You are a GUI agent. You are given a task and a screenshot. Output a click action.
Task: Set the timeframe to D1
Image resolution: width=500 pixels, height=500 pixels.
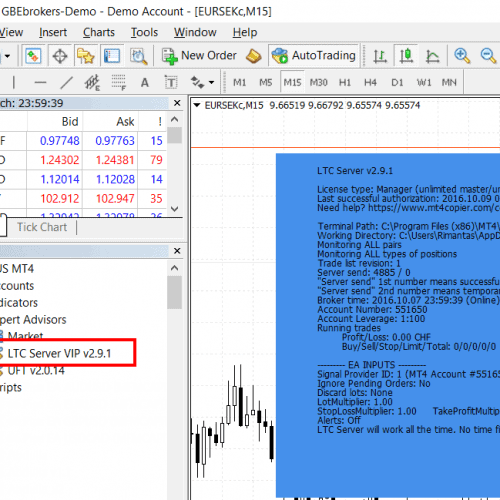(x=397, y=82)
